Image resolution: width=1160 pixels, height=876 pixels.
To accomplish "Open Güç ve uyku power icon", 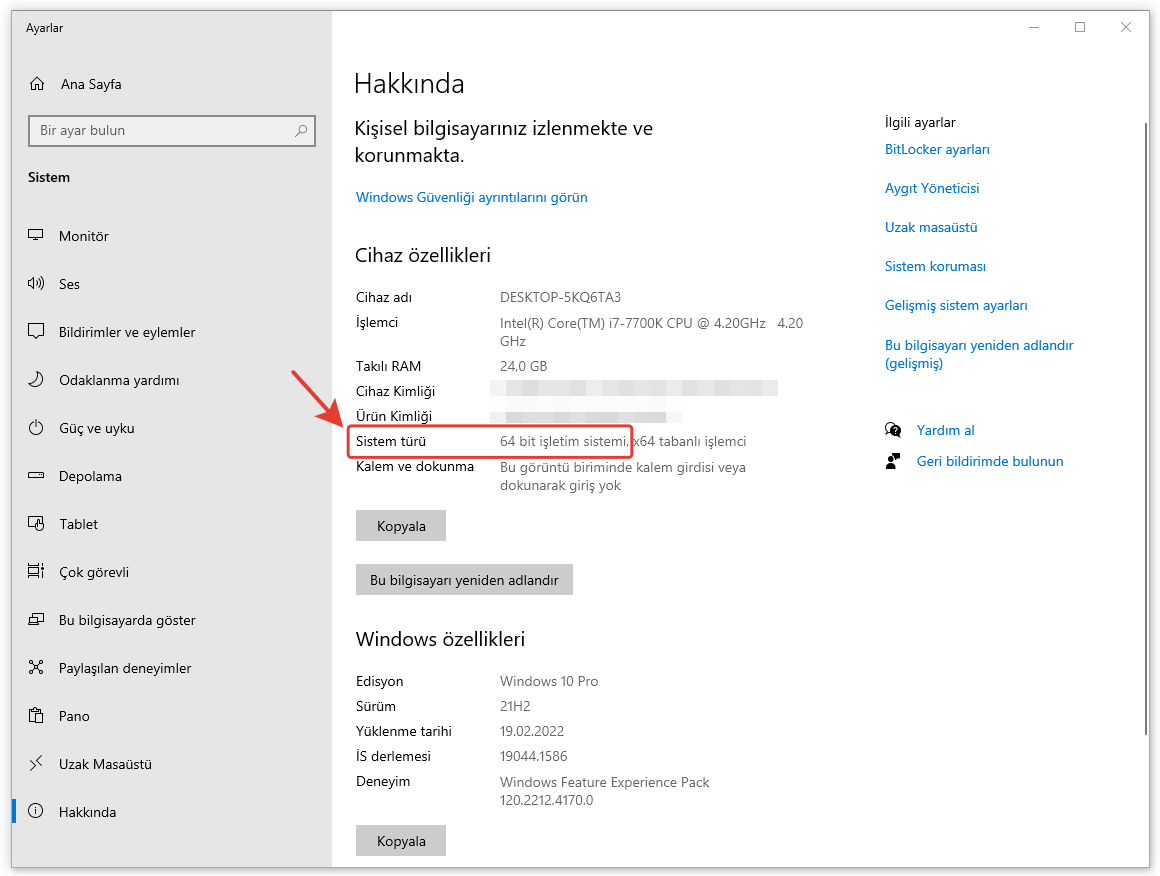I will pos(36,428).
